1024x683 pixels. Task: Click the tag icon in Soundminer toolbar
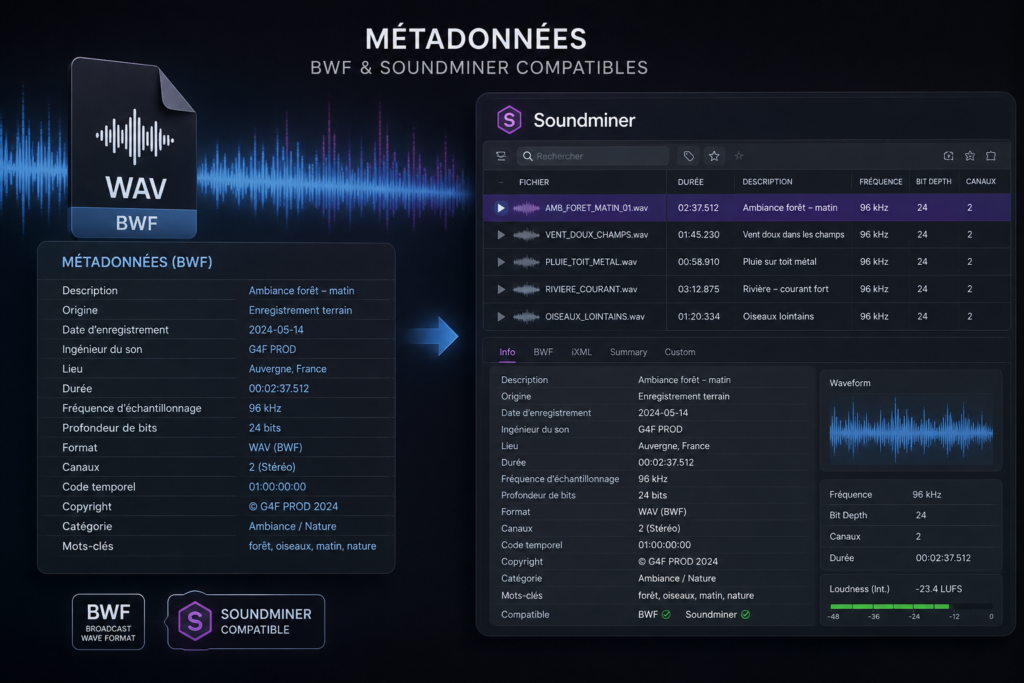click(x=688, y=156)
